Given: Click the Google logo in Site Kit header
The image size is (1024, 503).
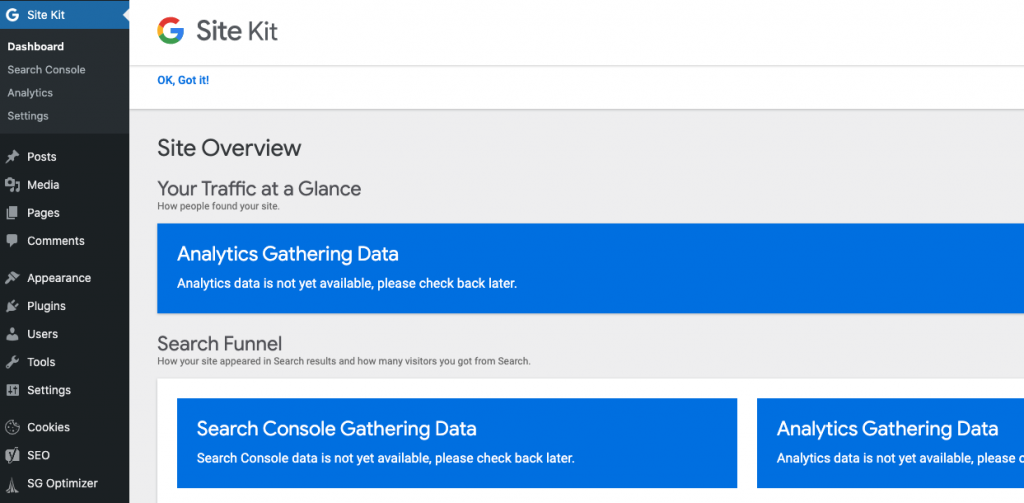Looking at the screenshot, I should [170, 31].
